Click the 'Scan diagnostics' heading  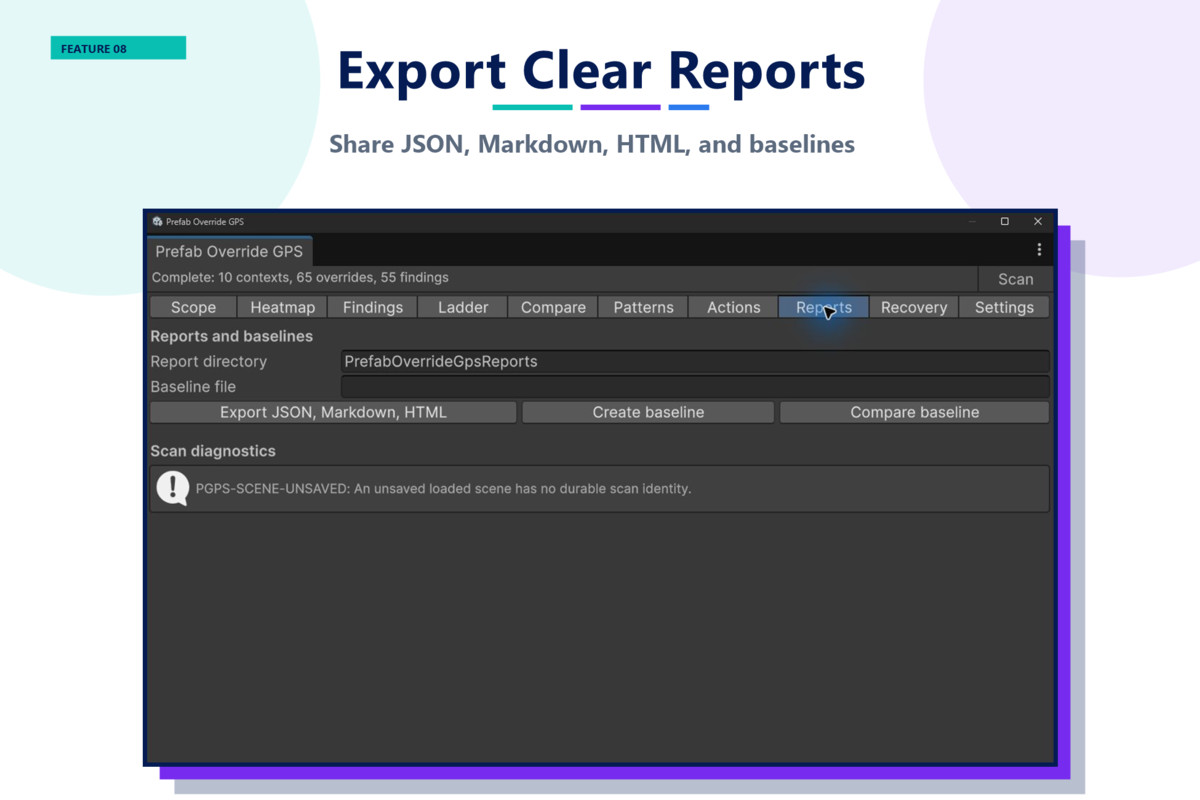[x=213, y=451]
